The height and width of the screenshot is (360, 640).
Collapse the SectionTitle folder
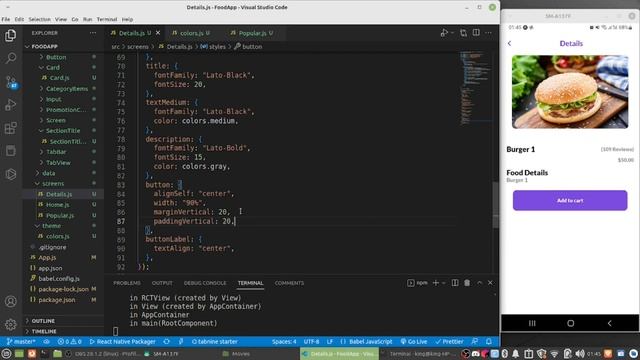(63, 131)
